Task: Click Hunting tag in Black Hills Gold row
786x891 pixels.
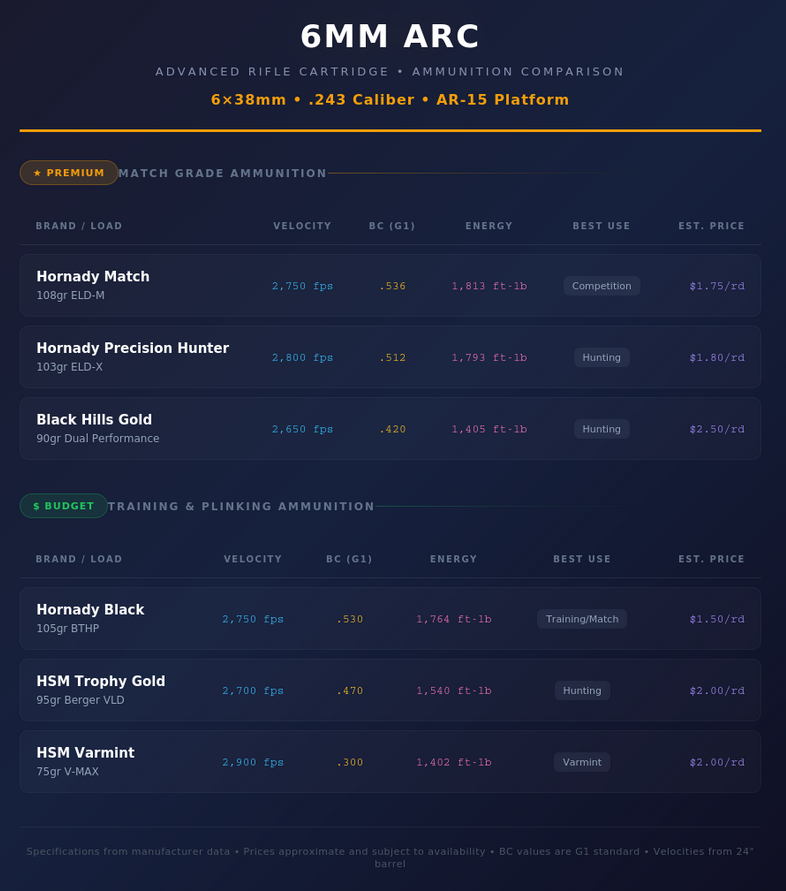Action: pyautogui.click(x=601, y=429)
